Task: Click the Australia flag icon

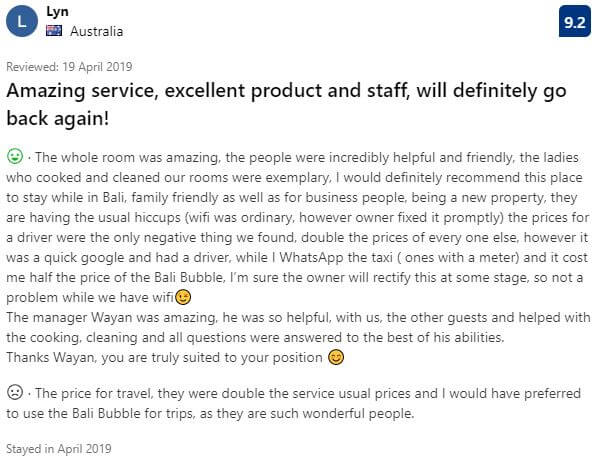Action: click(54, 31)
